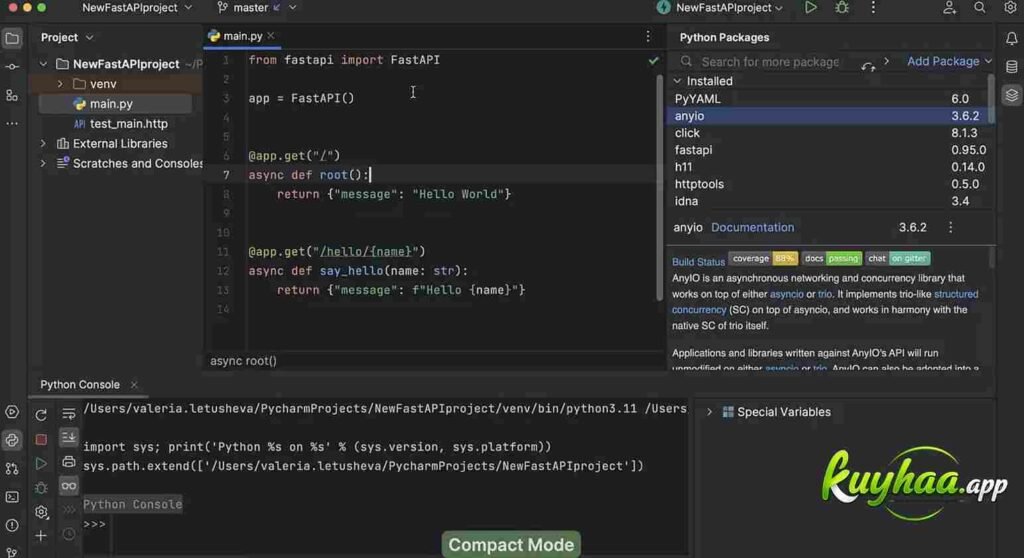The width and height of the screenshot is (1024, 558).
Task: Open Problems tool window icon
Action: [12, 525]
